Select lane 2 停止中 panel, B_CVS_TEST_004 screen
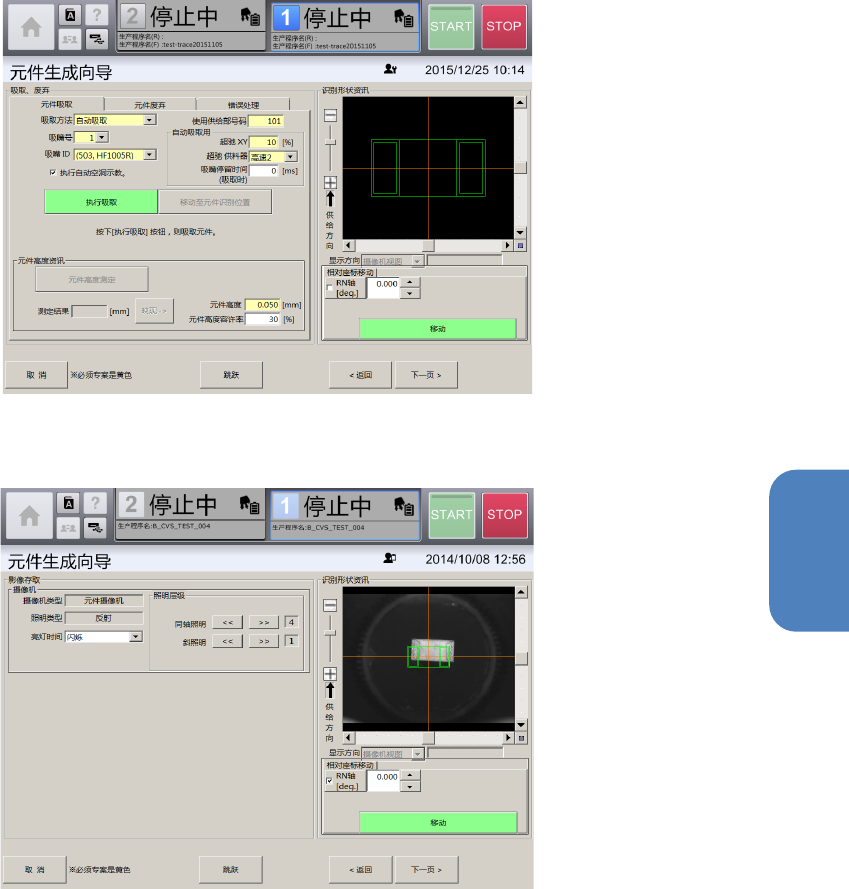Image resolution: width=849 pixels, height=889 pixels. (191, 514)
